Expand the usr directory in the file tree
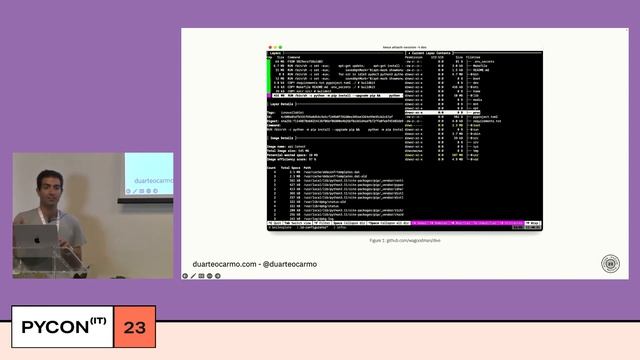The height and width of the screenshot is (360, 640). click(475, 155)
